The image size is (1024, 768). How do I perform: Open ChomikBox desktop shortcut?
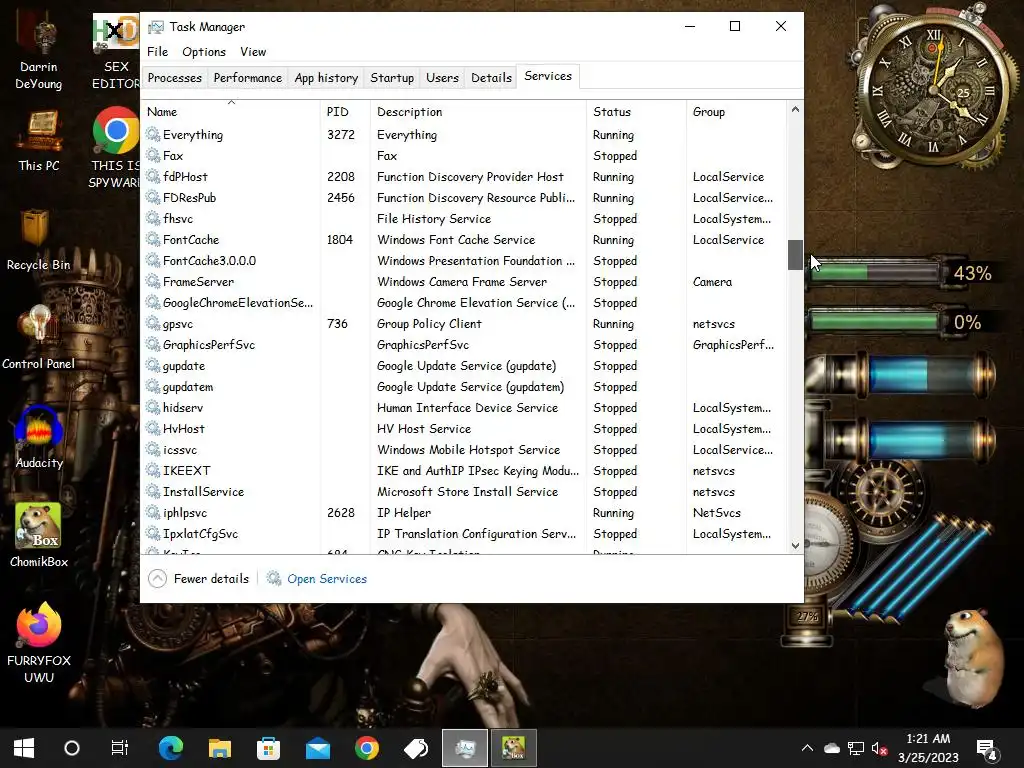click(x=39, y=536)
